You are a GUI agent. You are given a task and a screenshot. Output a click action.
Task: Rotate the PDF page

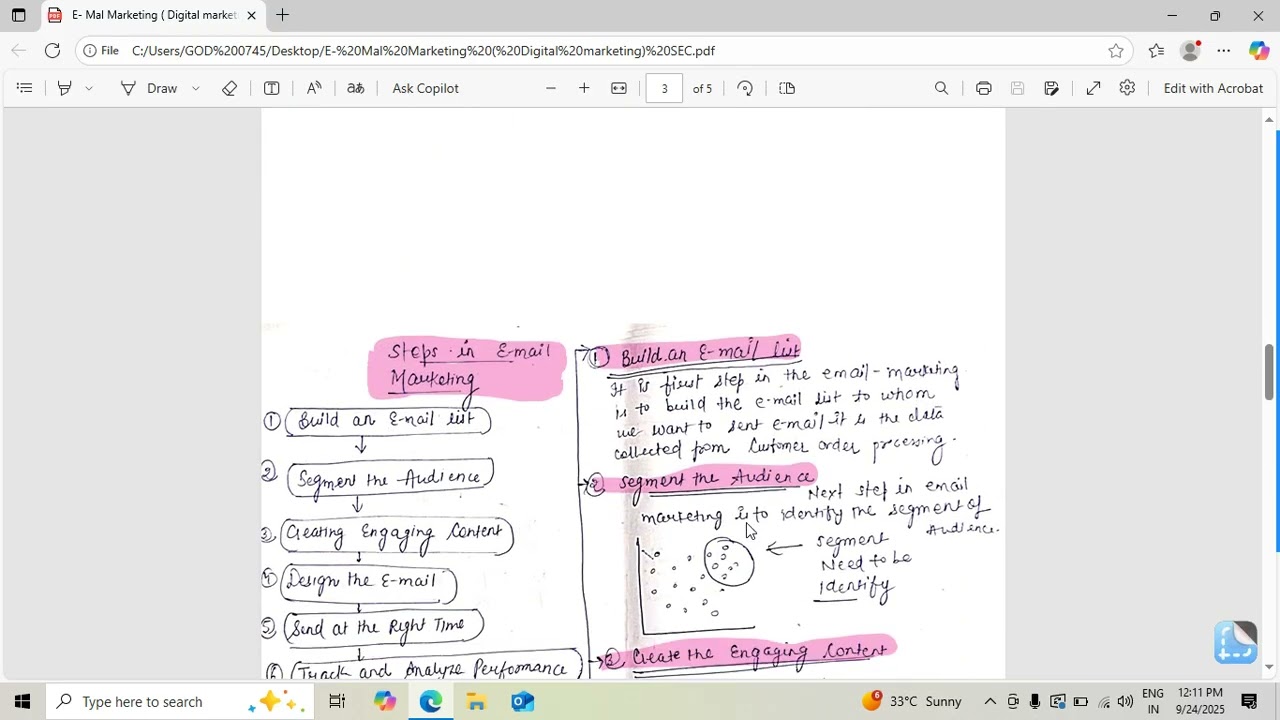pyautogui.click(x=745, y=88)
